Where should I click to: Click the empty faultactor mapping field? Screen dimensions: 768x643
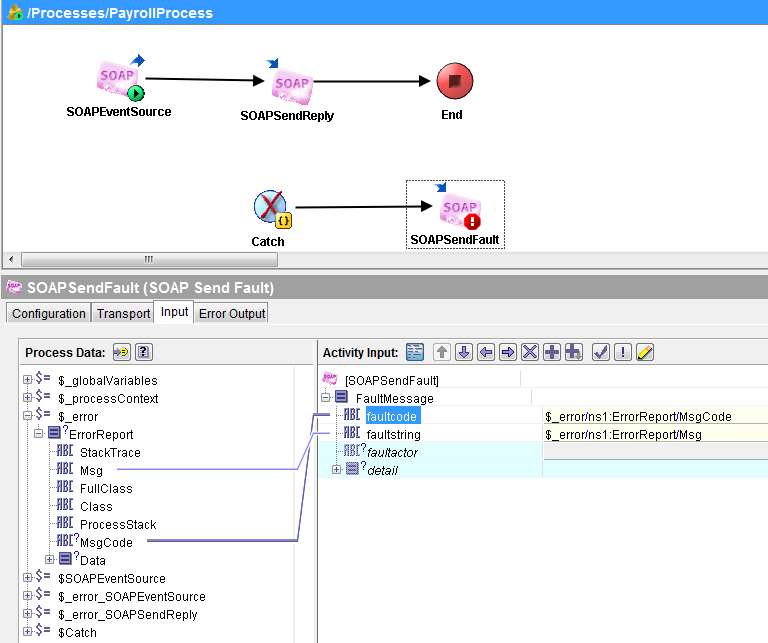(x=655, y=451)
